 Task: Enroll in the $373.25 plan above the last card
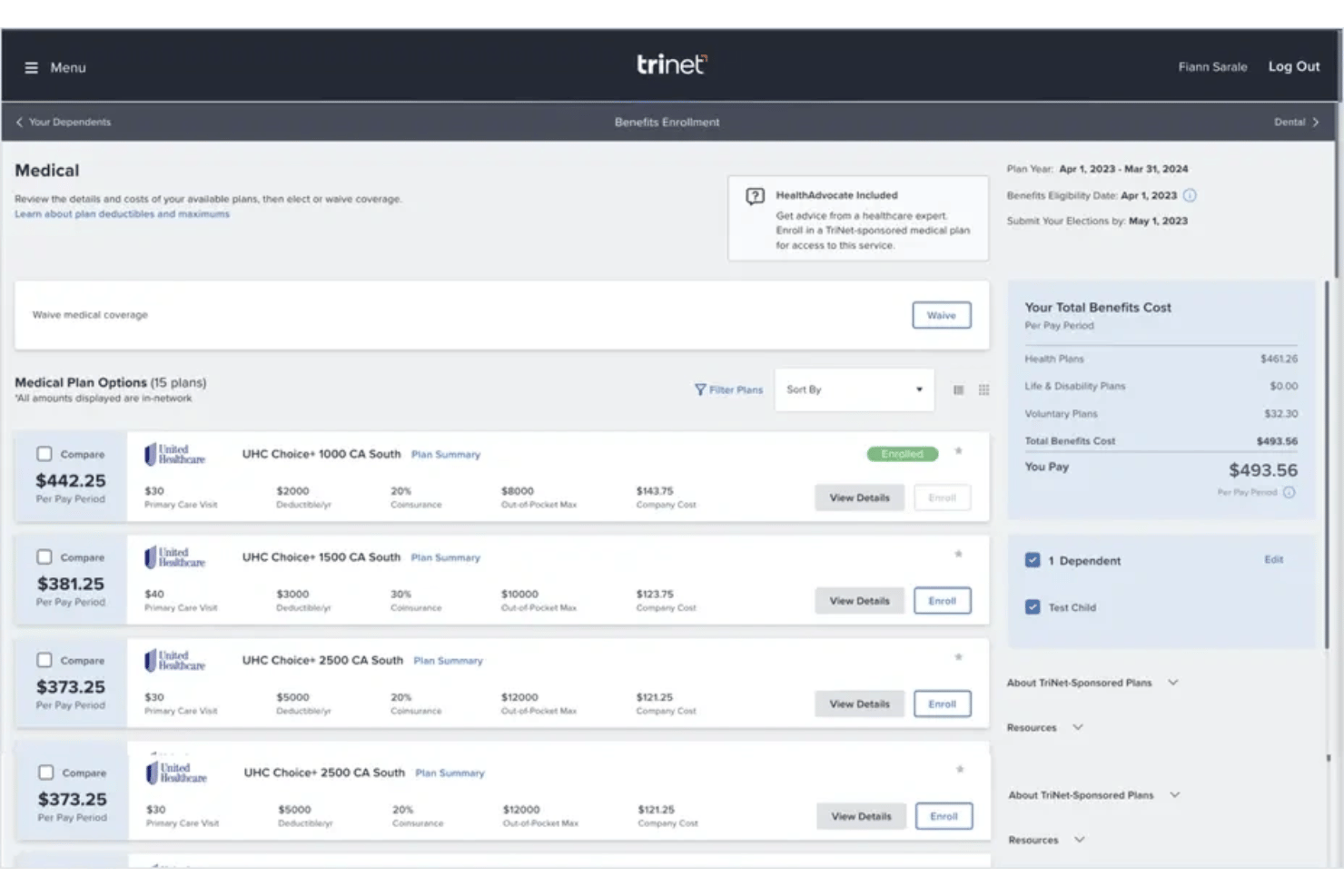pos(943,704)
